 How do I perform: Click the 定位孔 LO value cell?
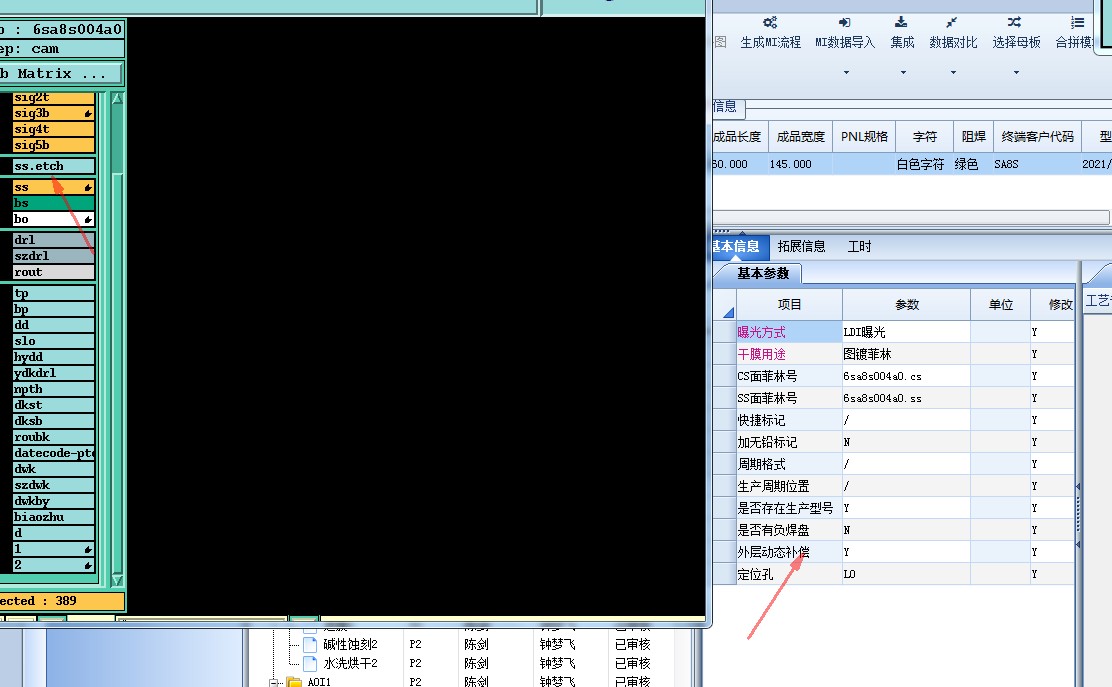906,574
